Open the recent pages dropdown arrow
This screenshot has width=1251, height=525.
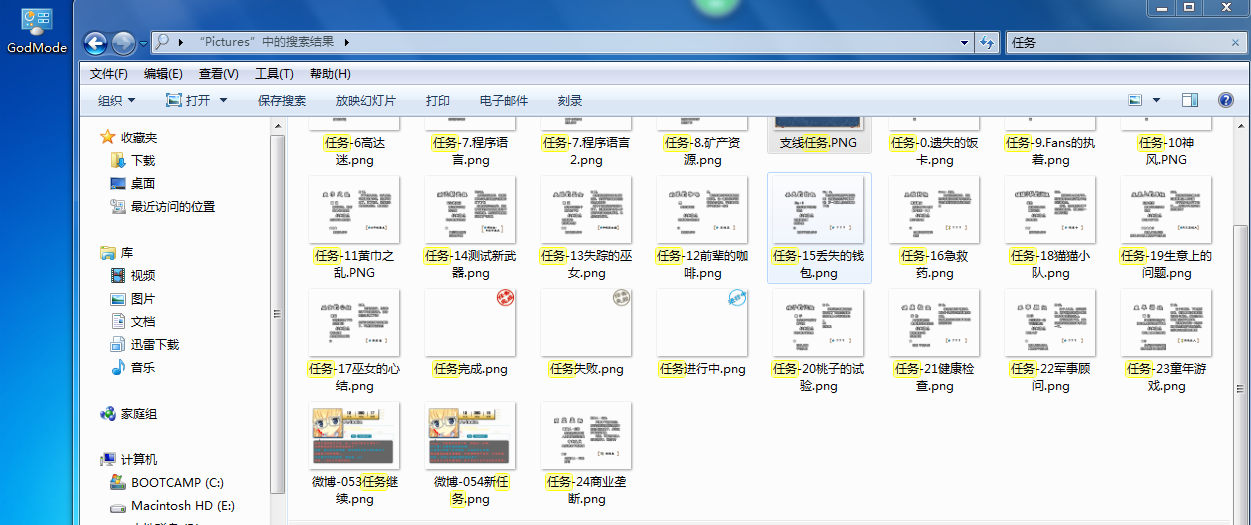pyautogui.click(x=144, y=43)
